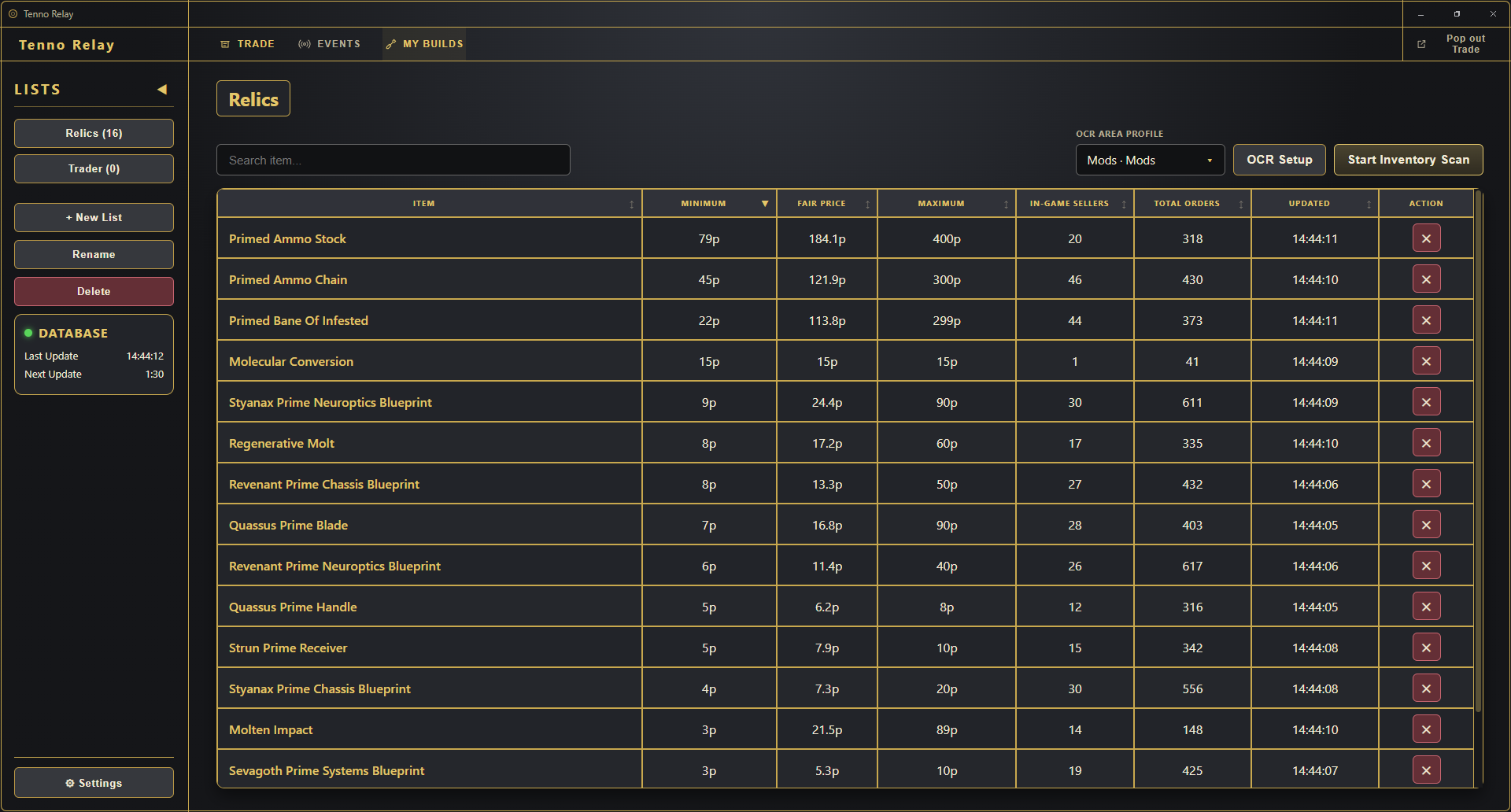The height and width of the screenshot is (812, 1511).
Task: Click the Tenno Relay title bar icon
Action: (x=13, y=14)
